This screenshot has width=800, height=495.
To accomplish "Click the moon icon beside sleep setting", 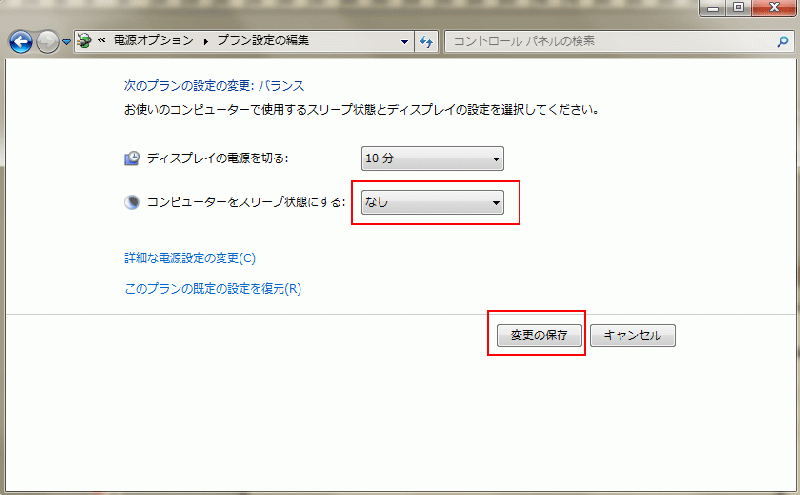I will (x=132, y=202).
